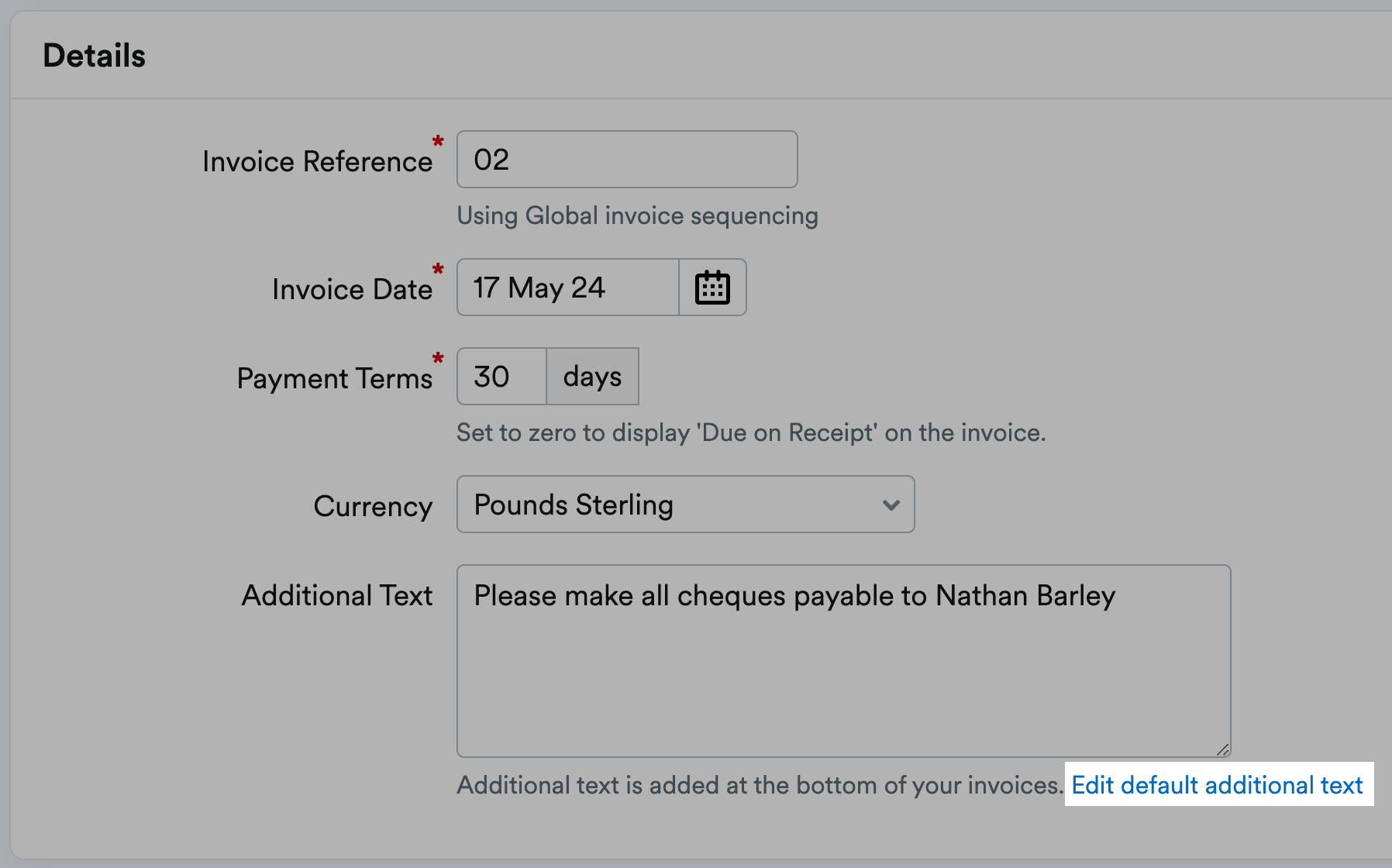Click the Currency label
Viewport: 1392px width, 868px height.
pos(373,506)
